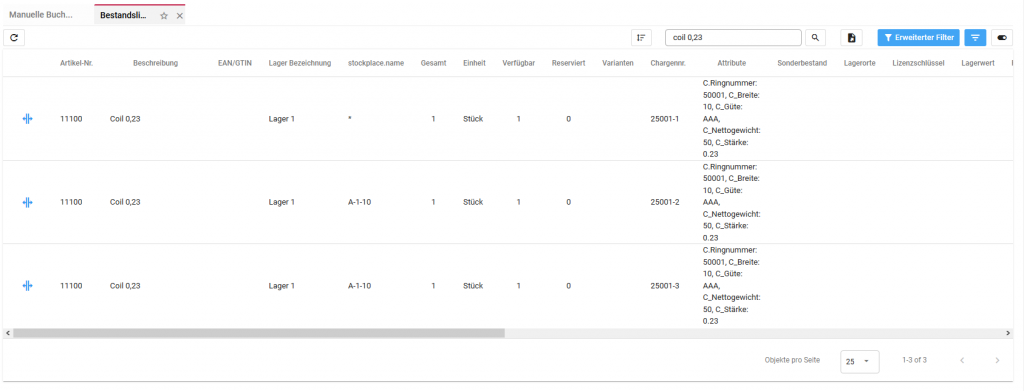Click the move icon for charge 25001-2
This screenshot has height=391, width=1024.
[x=27, y=202]
